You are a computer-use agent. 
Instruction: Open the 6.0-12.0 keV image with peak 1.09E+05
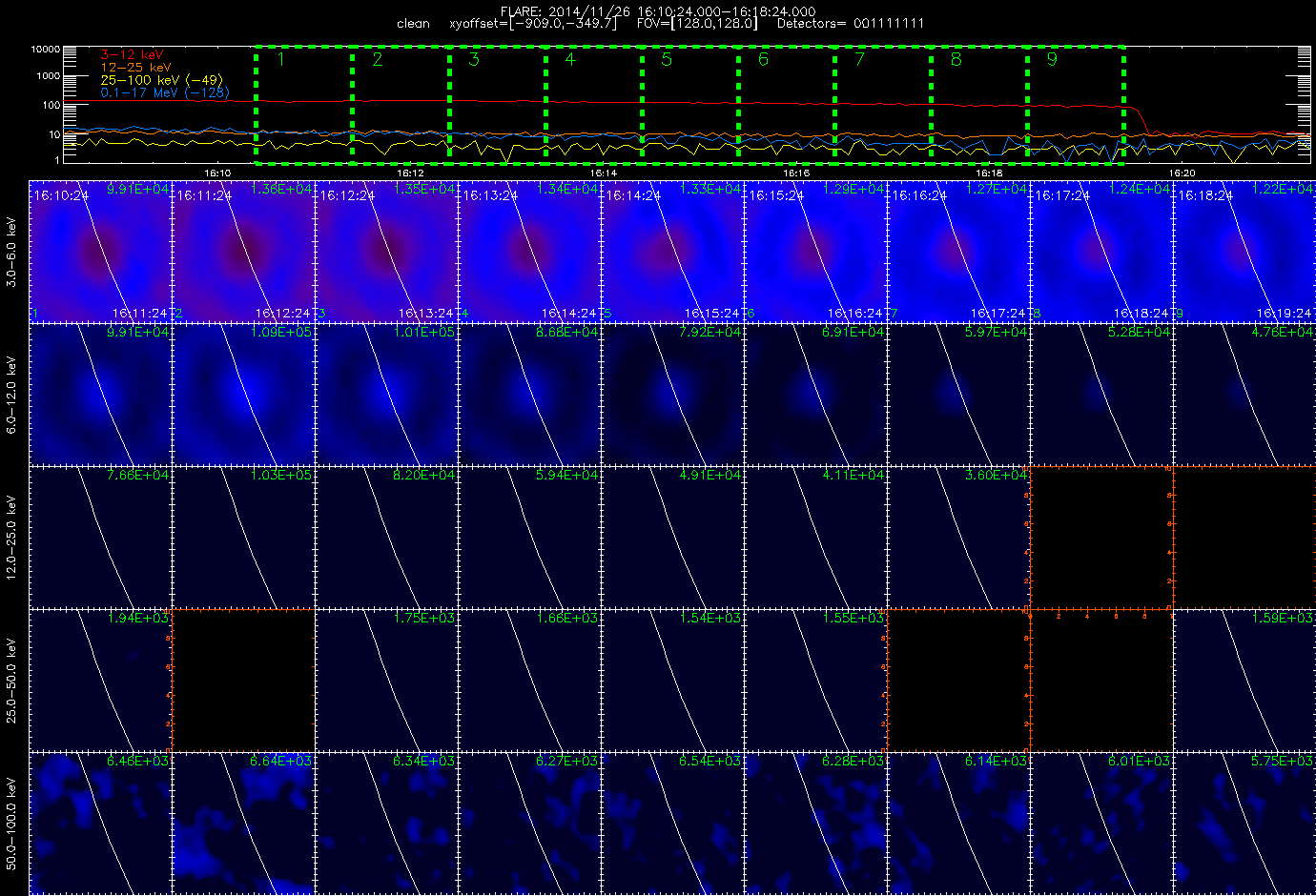[x=243, y=395]
